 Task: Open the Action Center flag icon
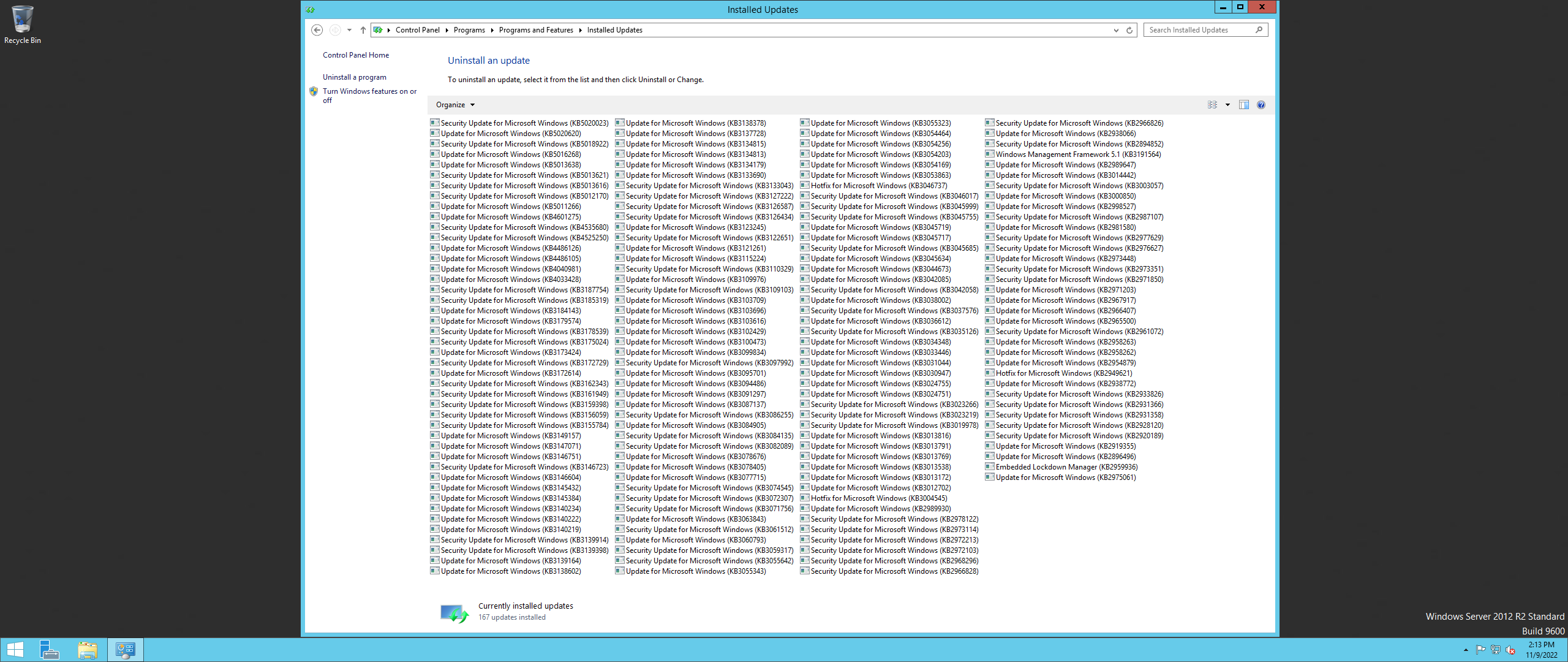pos(1480,650)
